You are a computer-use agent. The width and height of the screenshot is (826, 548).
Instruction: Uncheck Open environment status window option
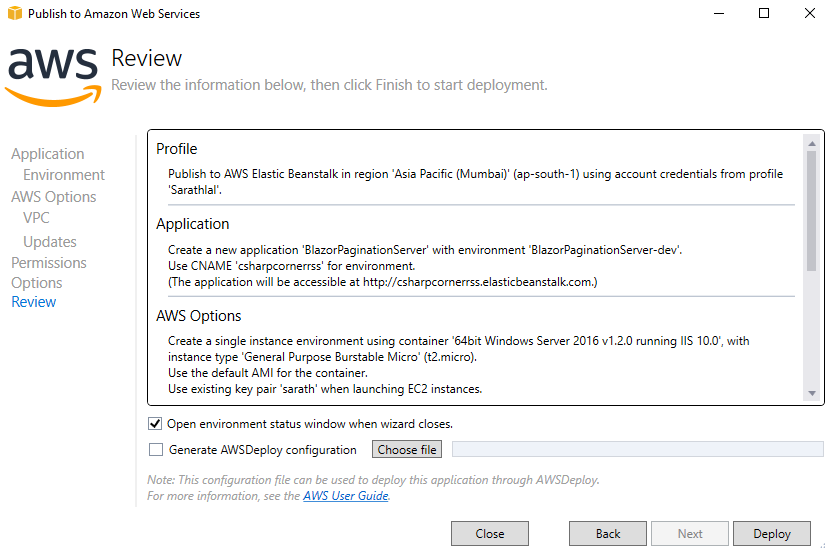point(155,424)
